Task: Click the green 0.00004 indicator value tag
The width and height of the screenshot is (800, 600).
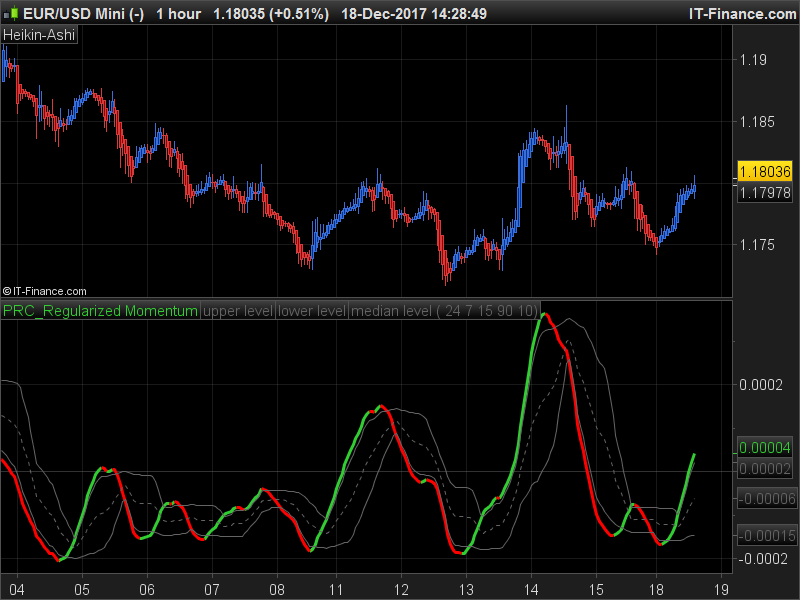Action: [x=765, y=447]
